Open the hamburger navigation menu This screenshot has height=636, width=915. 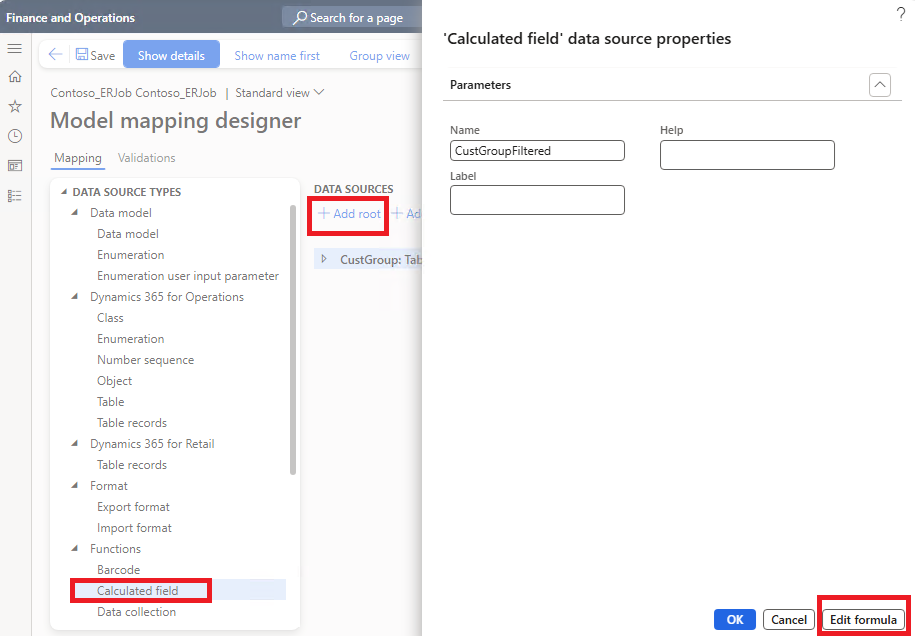[15, 48]
